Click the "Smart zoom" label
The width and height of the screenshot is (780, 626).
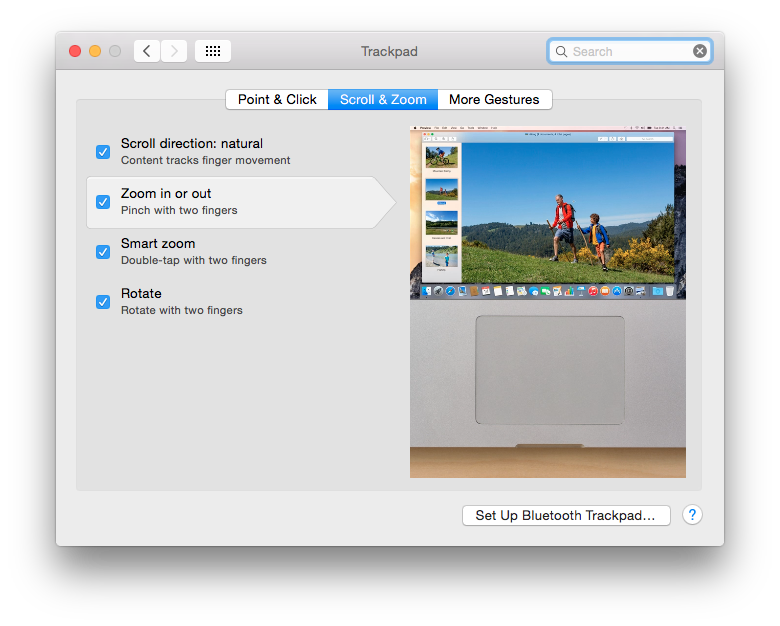tap(158, 243)
